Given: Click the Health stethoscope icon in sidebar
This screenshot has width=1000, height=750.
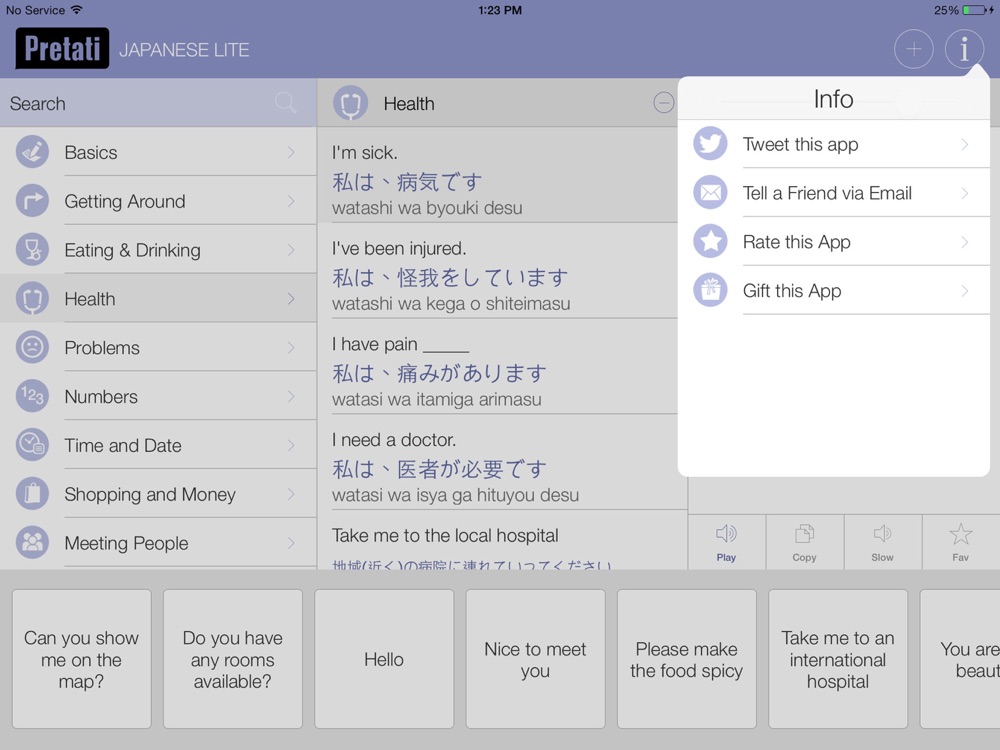Looking at the screenshot, I should (33, 298).
